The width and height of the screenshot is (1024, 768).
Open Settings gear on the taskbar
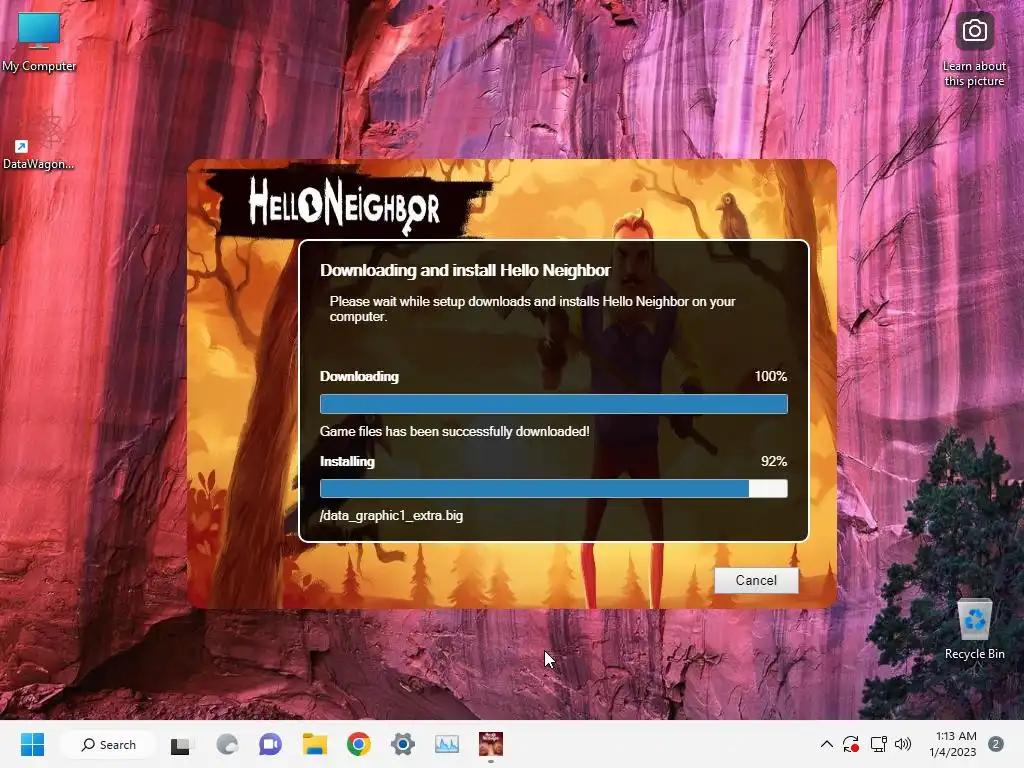tap(402, 744)
